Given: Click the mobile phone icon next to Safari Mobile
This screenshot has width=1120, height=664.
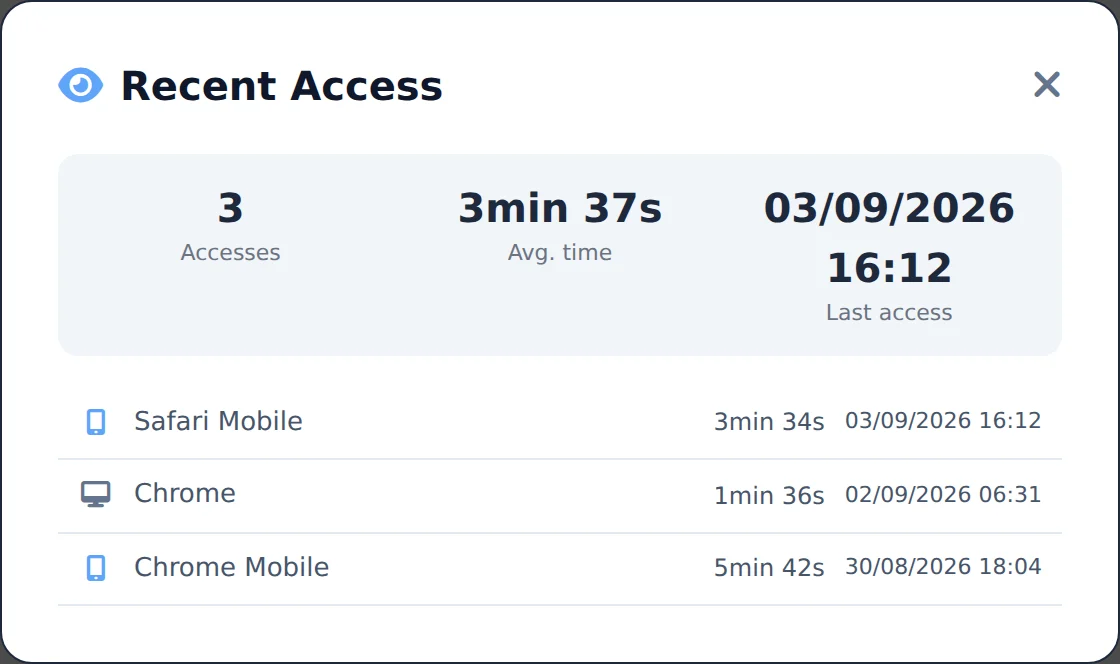Looking at the screenshot, I should click(x=96, y=422).
